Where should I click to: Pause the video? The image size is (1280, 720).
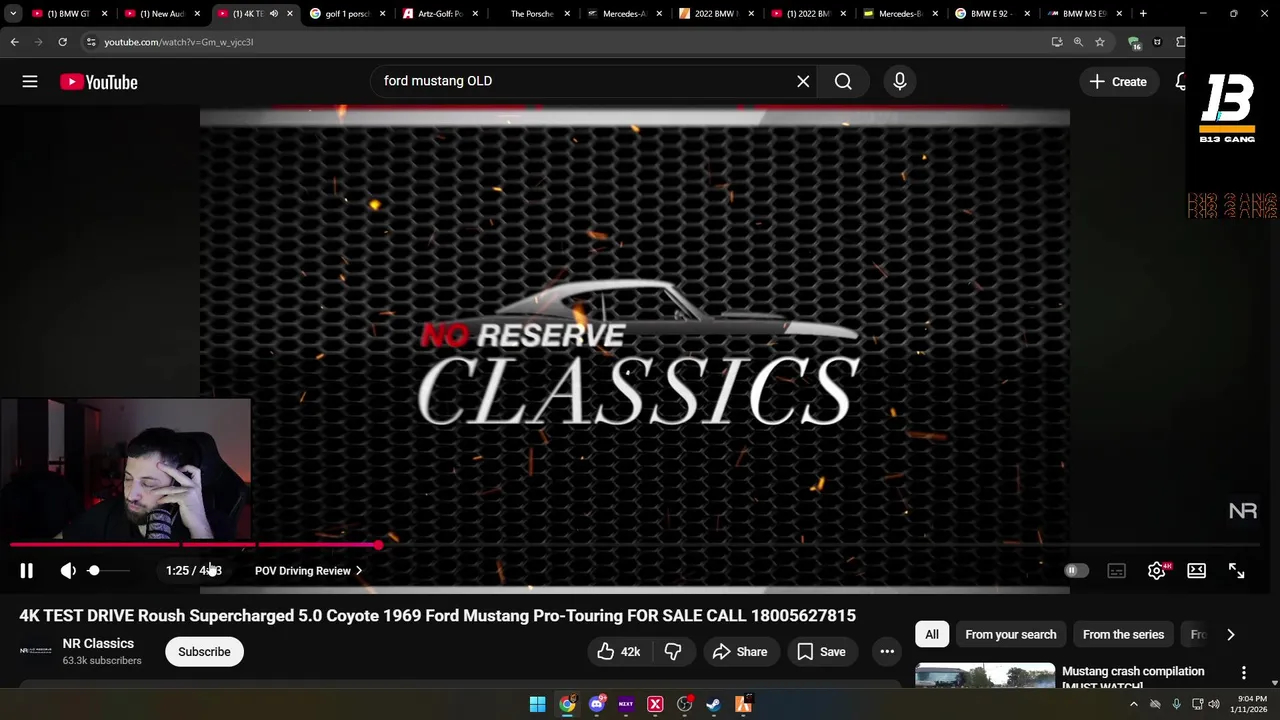[26, 571]
